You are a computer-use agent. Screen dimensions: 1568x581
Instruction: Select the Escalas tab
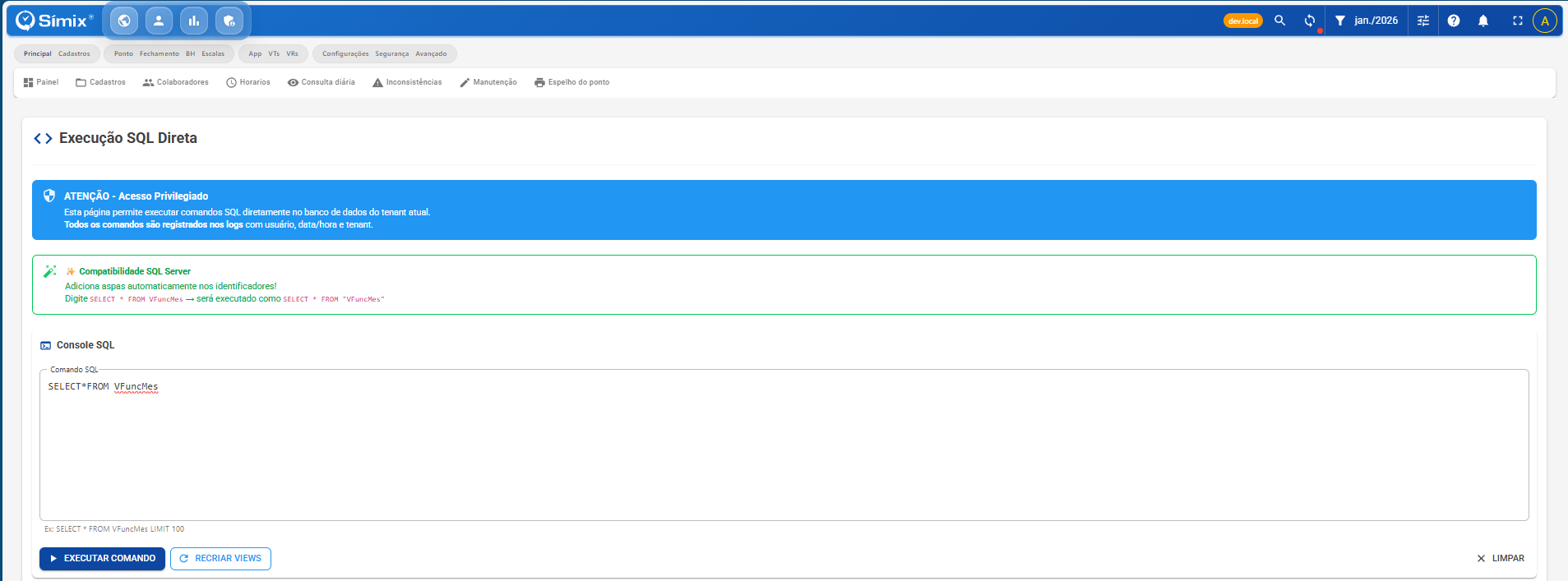pyautogui.click(x=213, y=53)
